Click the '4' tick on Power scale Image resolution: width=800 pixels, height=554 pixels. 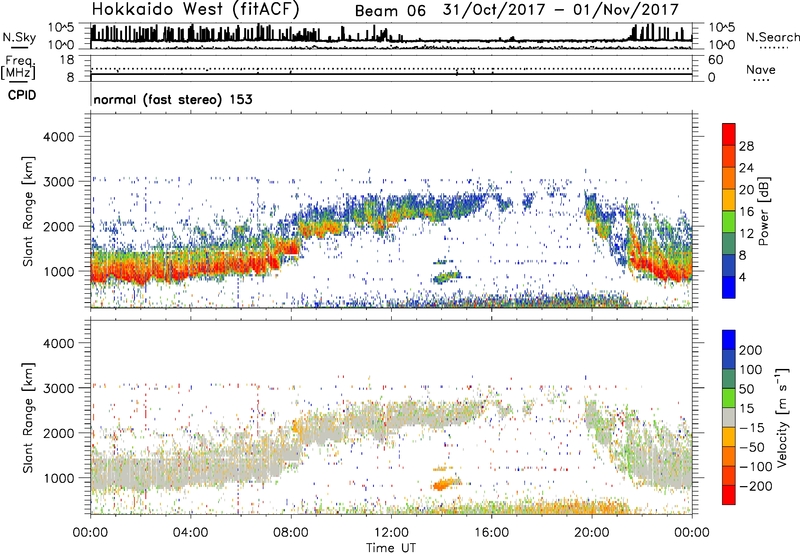tap(742, 277)
